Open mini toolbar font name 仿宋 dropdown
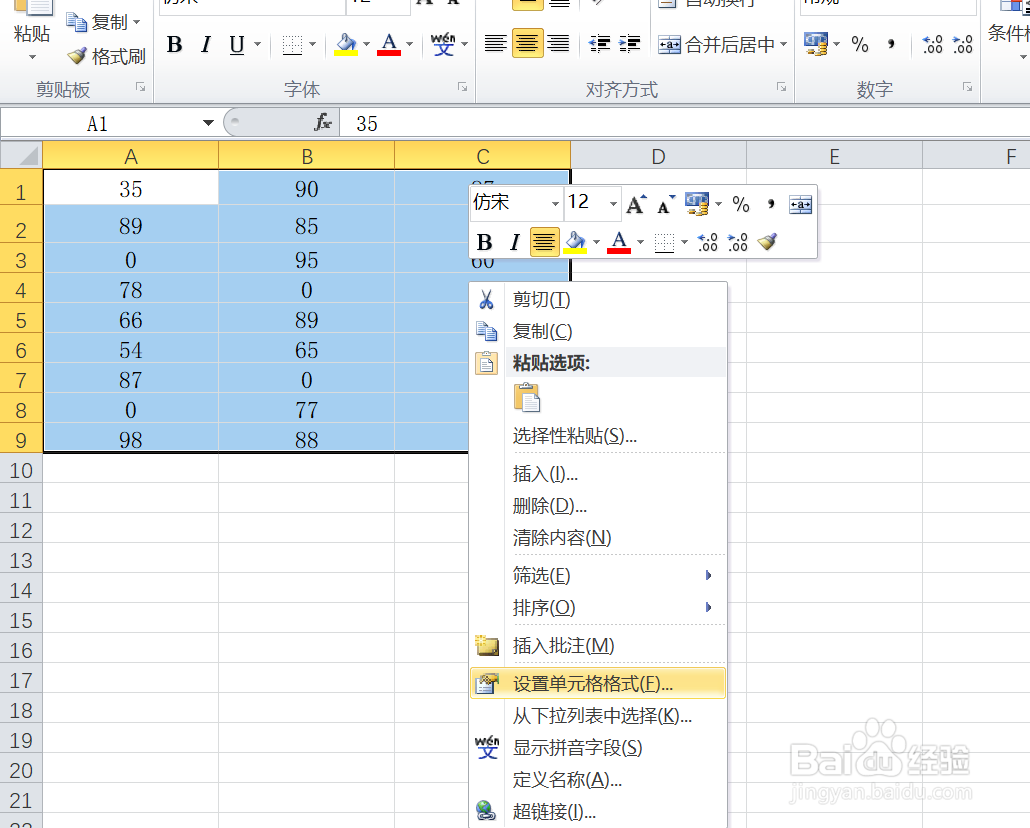The width and height of the screenshot is (1030, 828). [555, 204]
